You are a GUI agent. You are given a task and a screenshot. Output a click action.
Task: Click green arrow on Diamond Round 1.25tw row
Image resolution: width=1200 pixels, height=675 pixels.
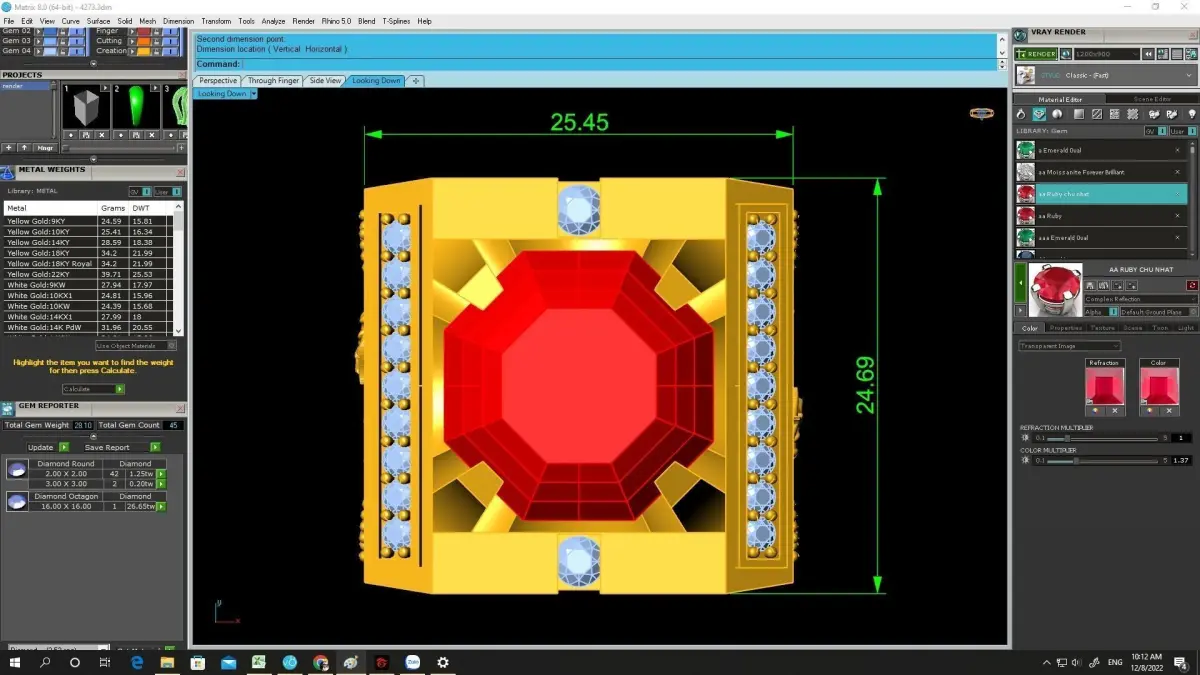tap(160, 473)
